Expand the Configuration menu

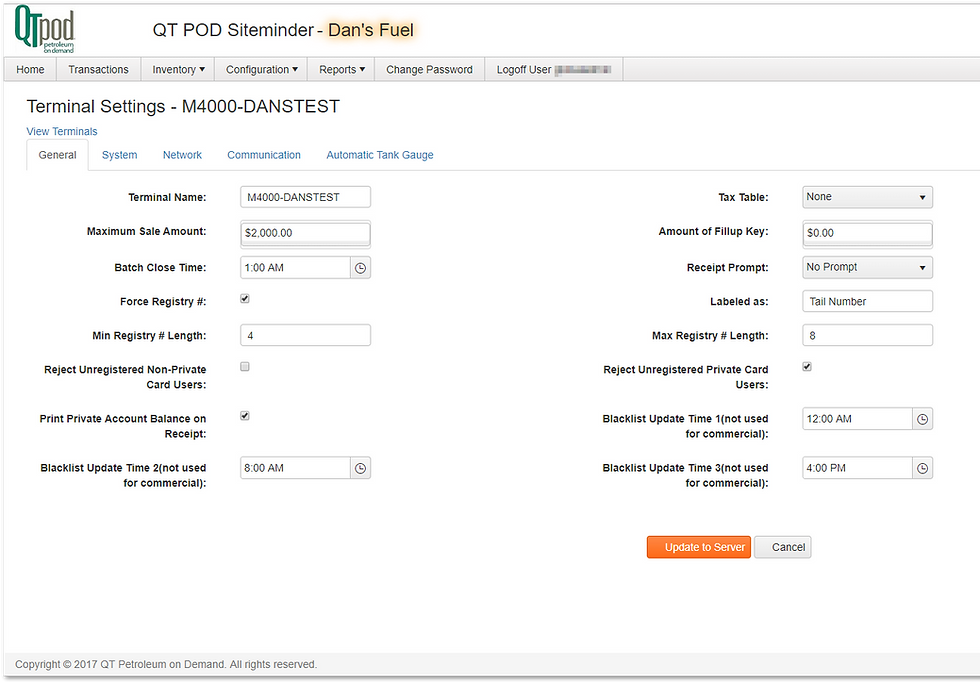pyautogui.click(x=261, y=69)
